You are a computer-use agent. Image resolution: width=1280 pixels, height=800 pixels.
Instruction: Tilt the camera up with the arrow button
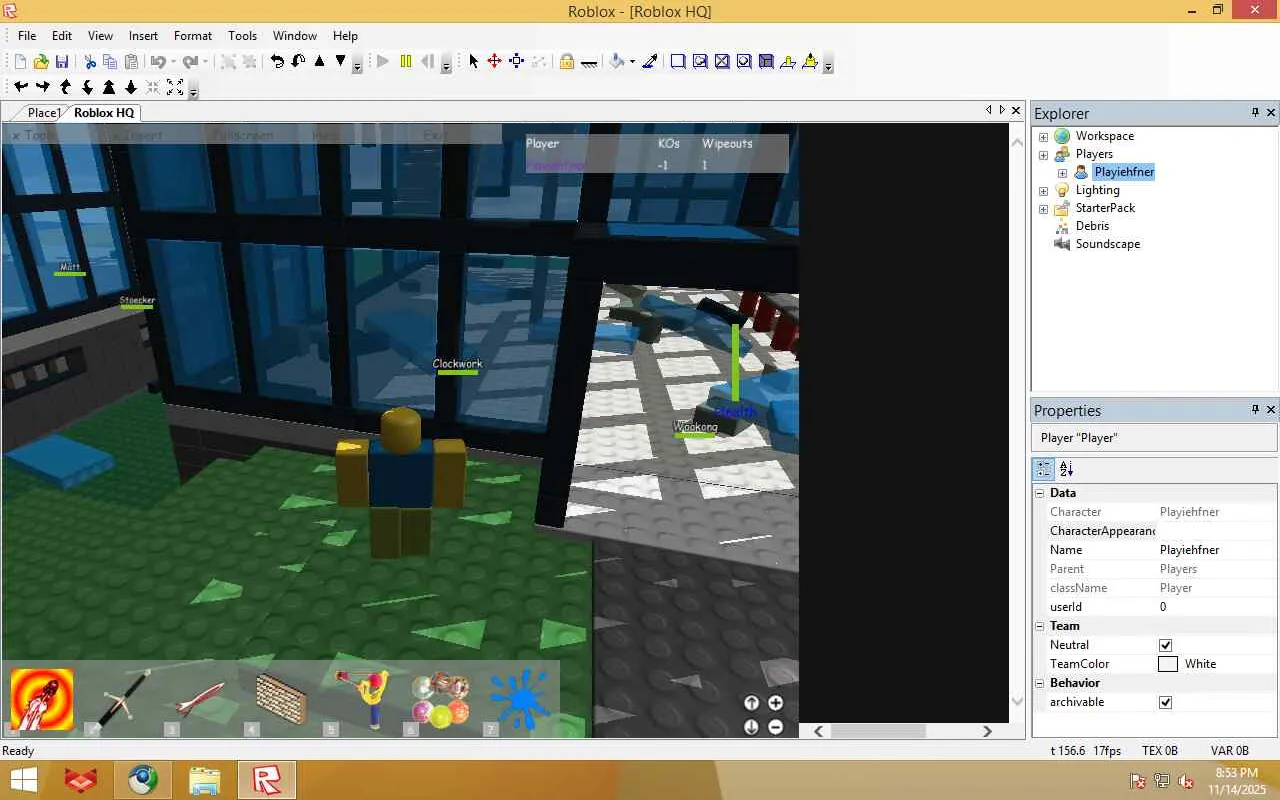click(x=751, y=703)
